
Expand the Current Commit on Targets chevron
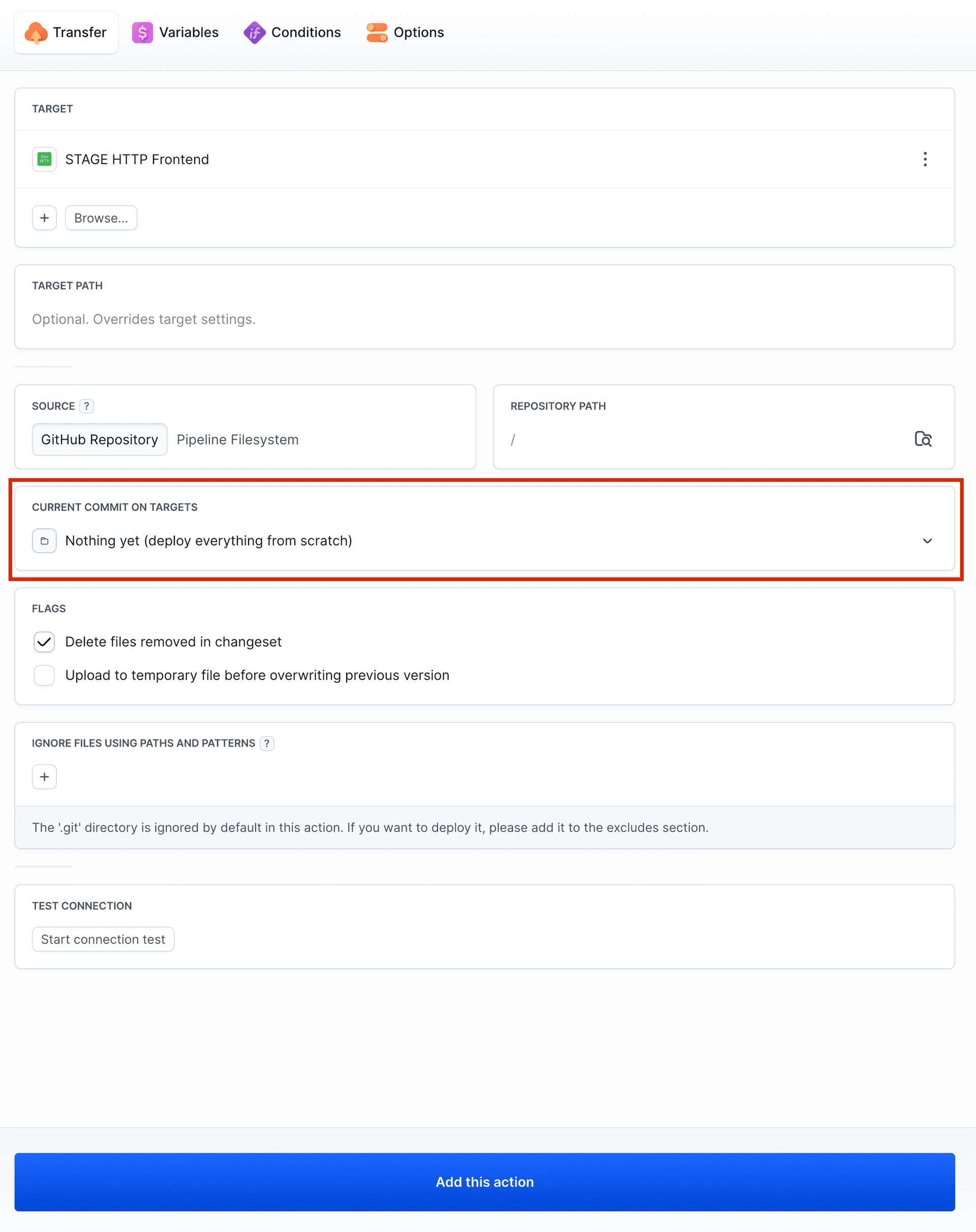927,541
